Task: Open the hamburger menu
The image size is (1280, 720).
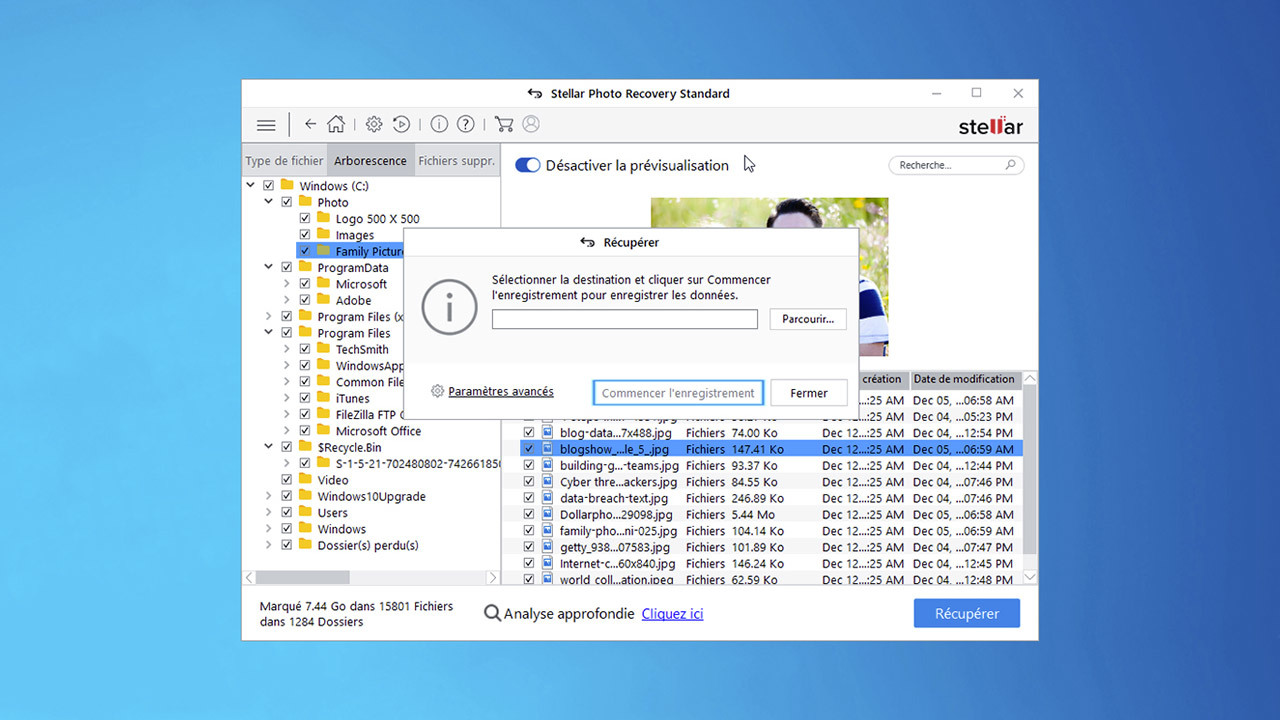Action: tap(266, 125)
